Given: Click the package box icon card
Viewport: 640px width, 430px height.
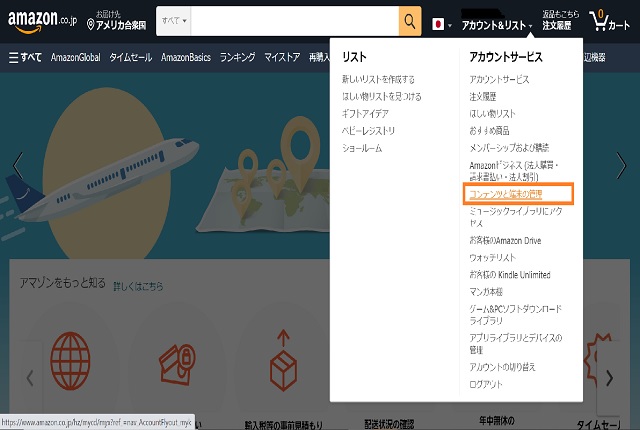Looking at the screenshot, I should pyautogui.click(x=283, y=361).
